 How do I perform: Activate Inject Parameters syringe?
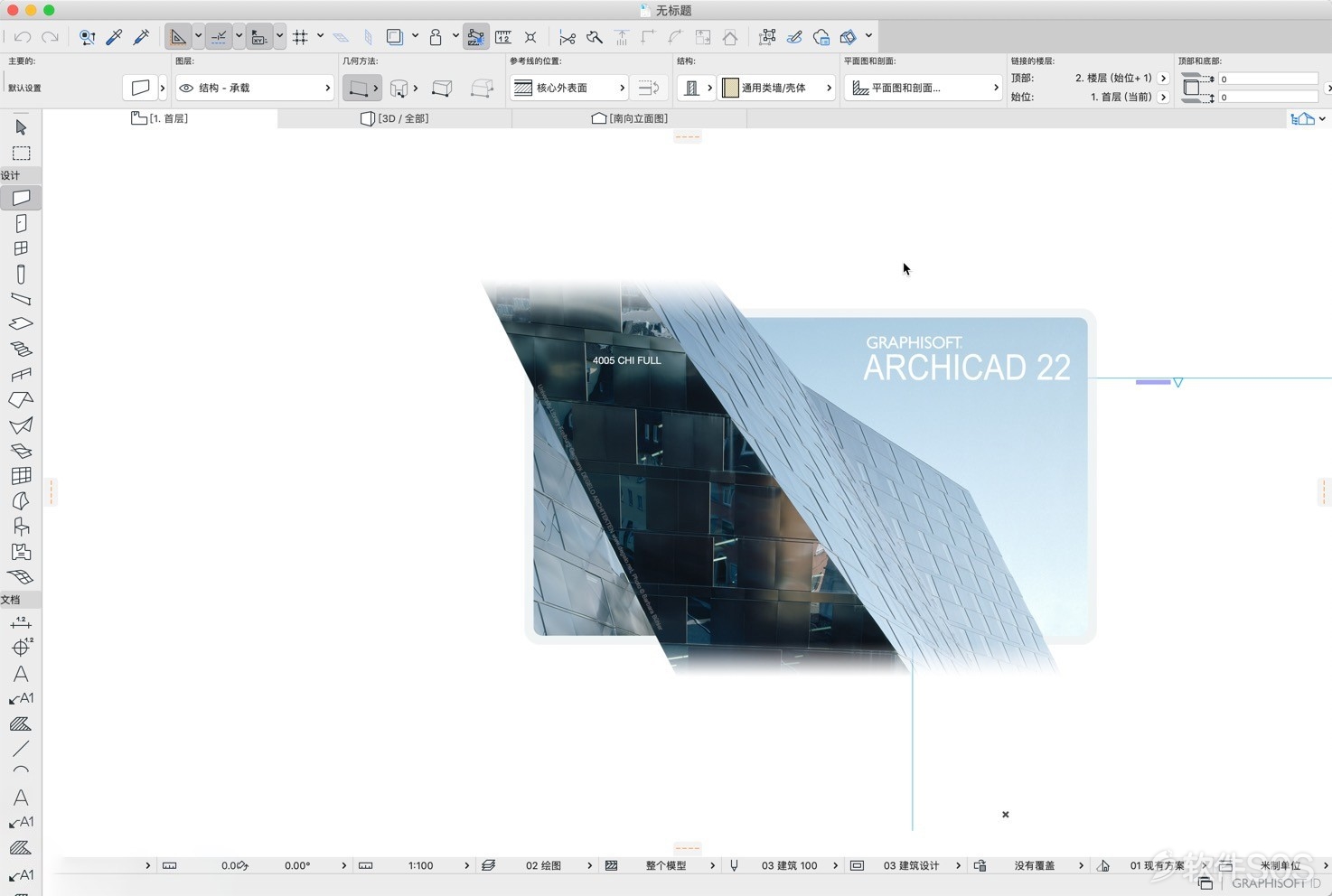[x=141, y=37]
